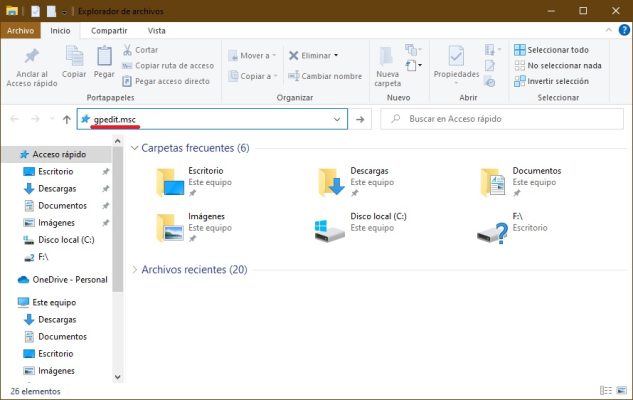The image size is (633, 400).
Task: Open the Eliminar dropdown arrow
Action: click(x=336, y=55)
